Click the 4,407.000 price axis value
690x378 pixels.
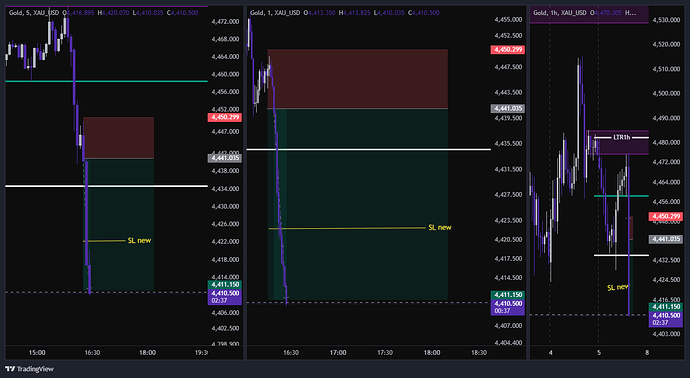[x=508, y=326]
